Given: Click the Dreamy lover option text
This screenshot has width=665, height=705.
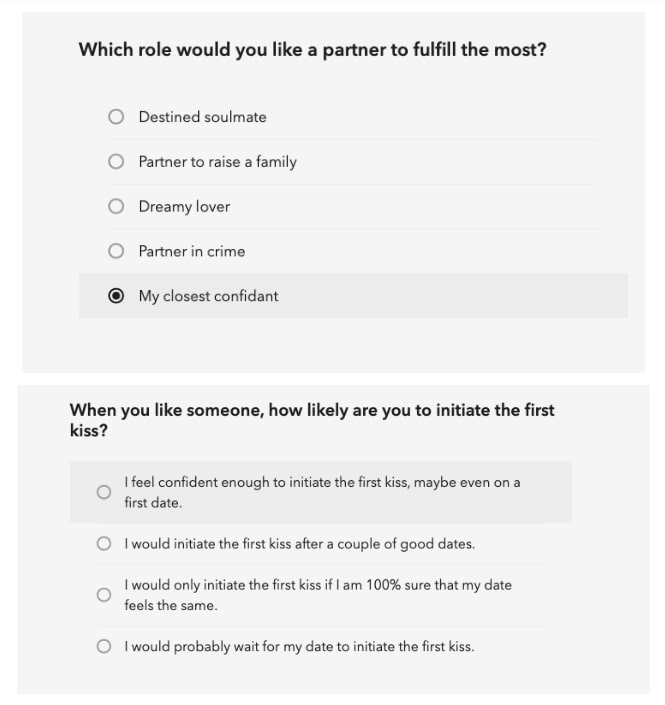Looking at the screenshot, I should point(184,207).
